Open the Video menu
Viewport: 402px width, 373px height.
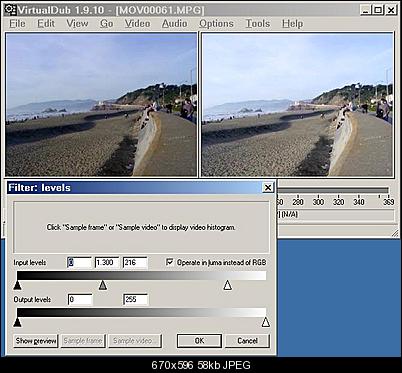[137, 24]
